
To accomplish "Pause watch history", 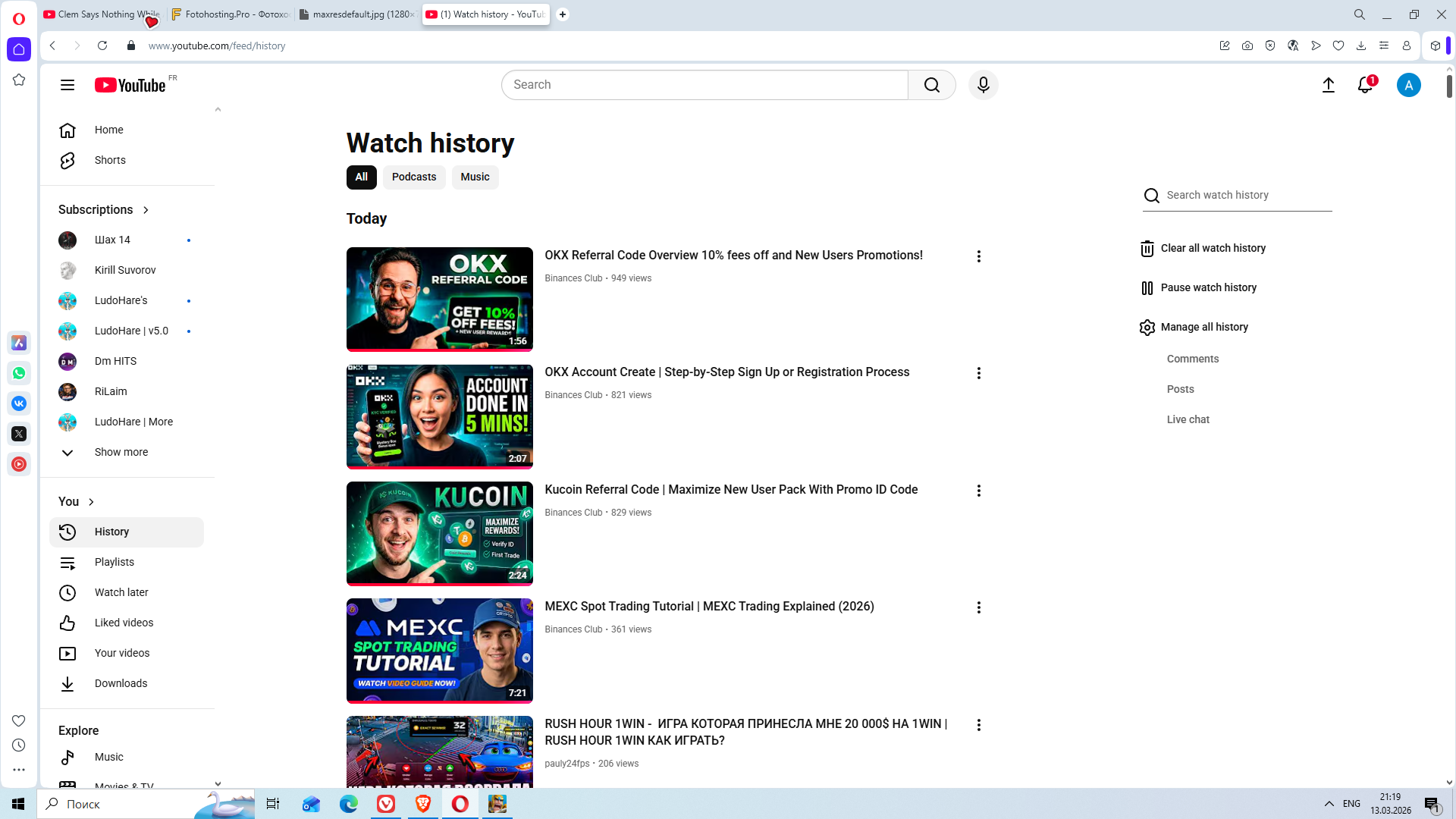I will [1208, 287].
